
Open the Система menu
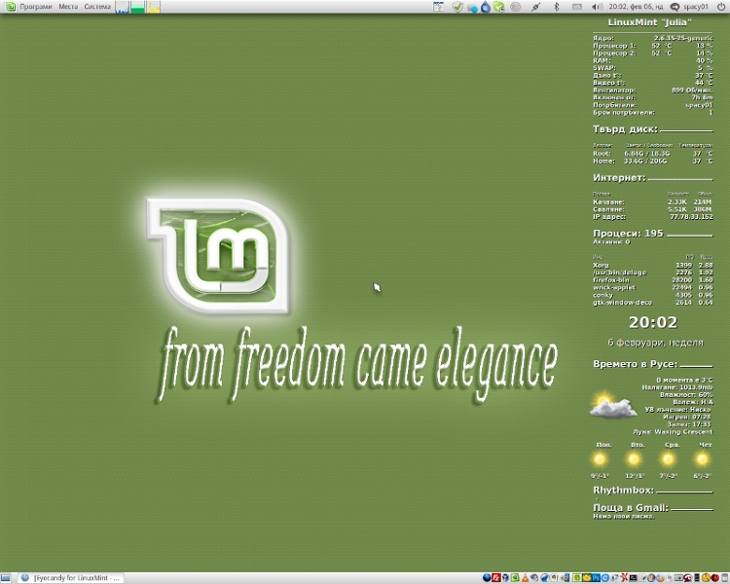click(x=97, y=7)
